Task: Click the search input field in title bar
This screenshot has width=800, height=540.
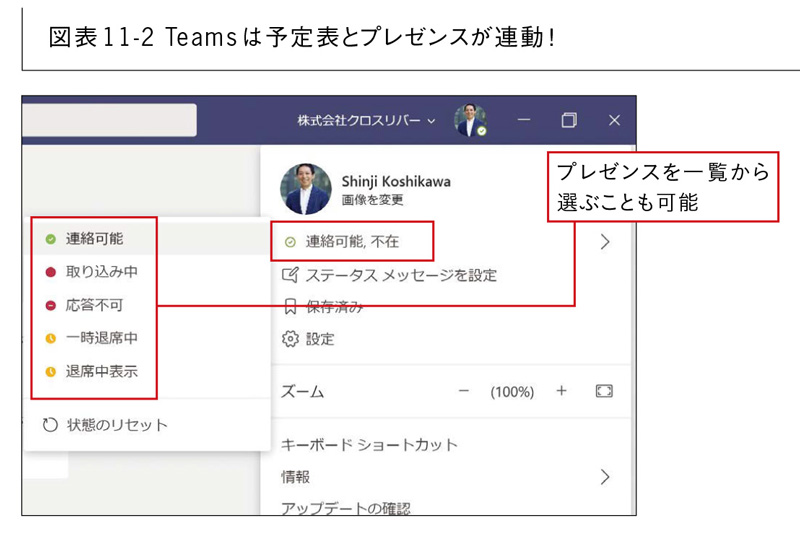Action: pyautogui.click(x=109, y=120)
